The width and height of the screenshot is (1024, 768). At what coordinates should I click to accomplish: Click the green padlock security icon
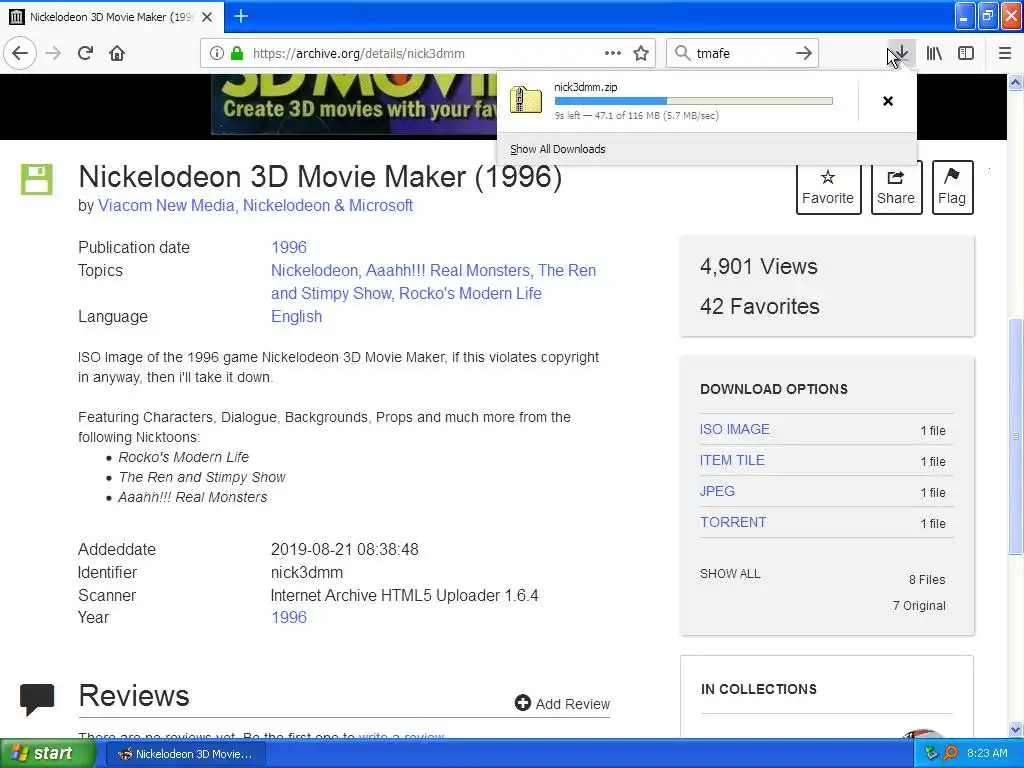click(x=237, y=54)
